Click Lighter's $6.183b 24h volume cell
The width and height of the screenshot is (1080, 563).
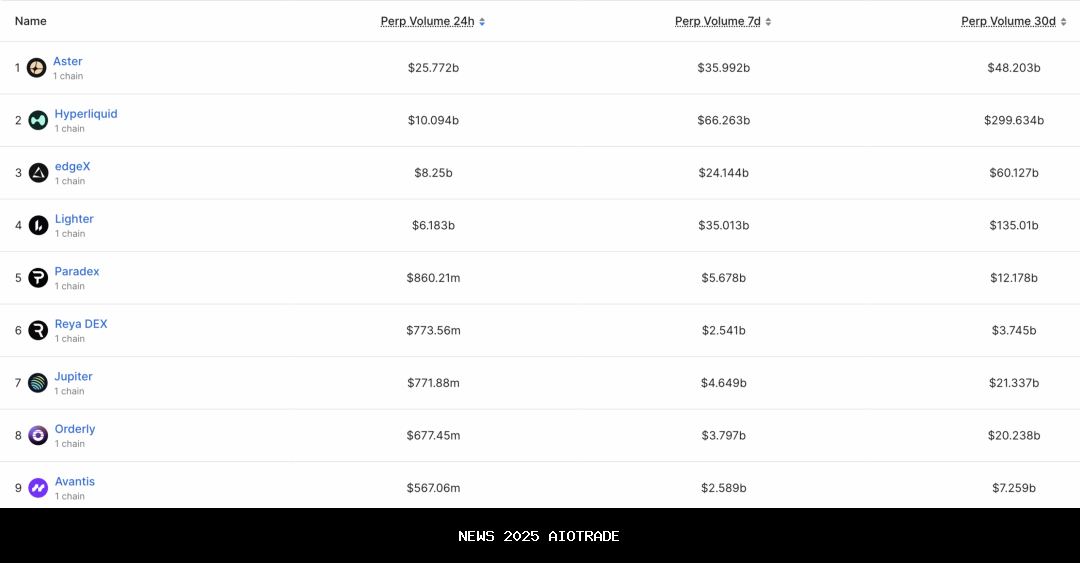coord(433,226)
